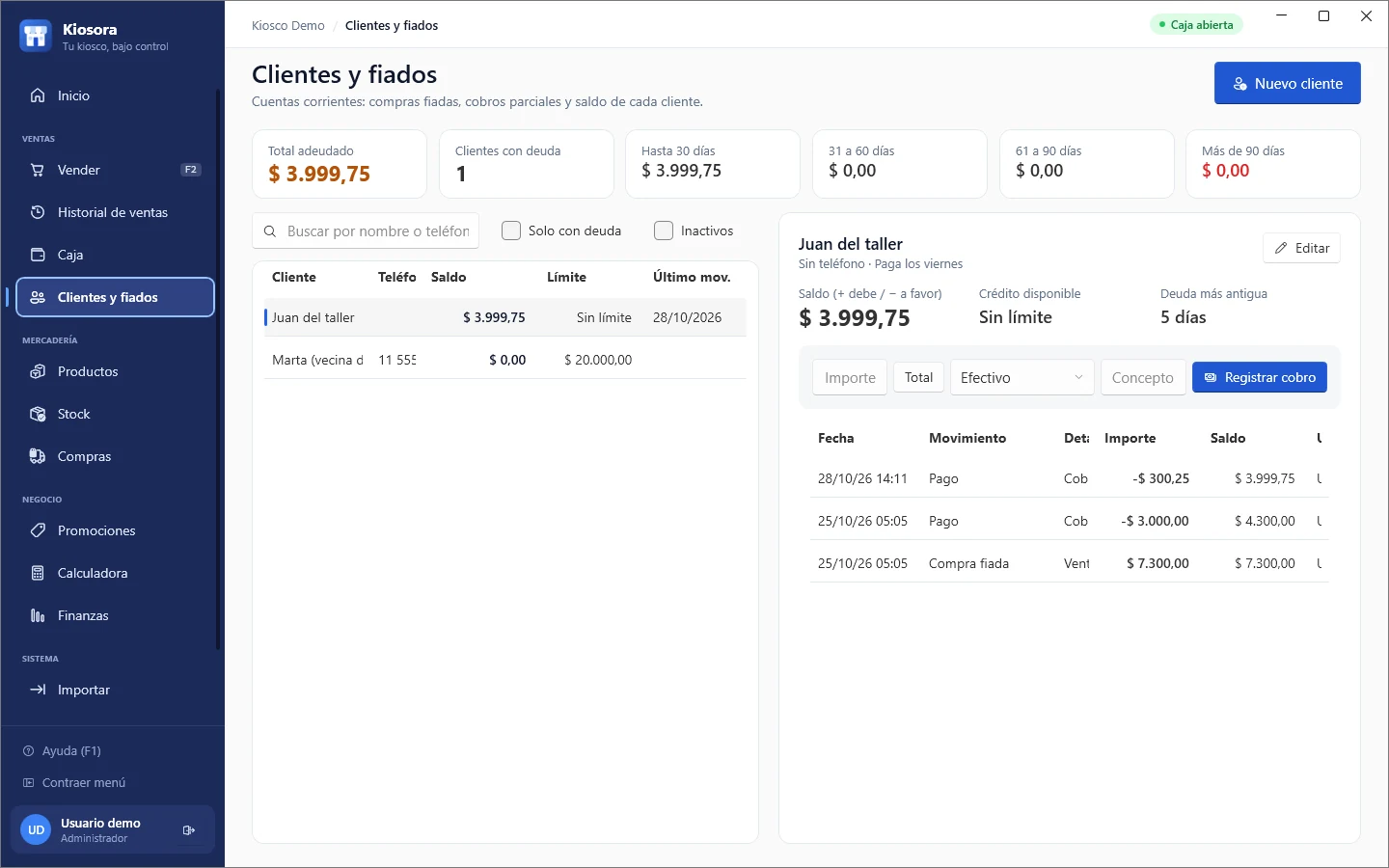
Task: Open Importar arrow icon
Action: pos(38,690)
